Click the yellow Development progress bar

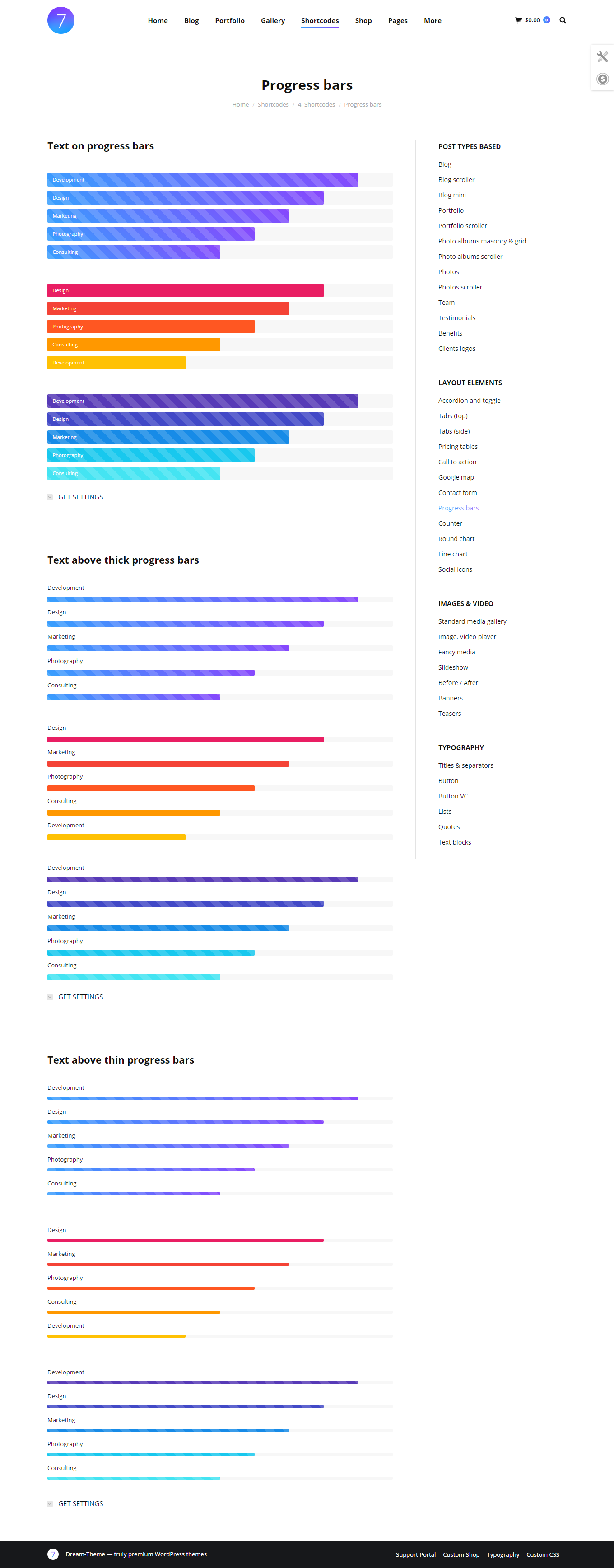pos(116,363)
